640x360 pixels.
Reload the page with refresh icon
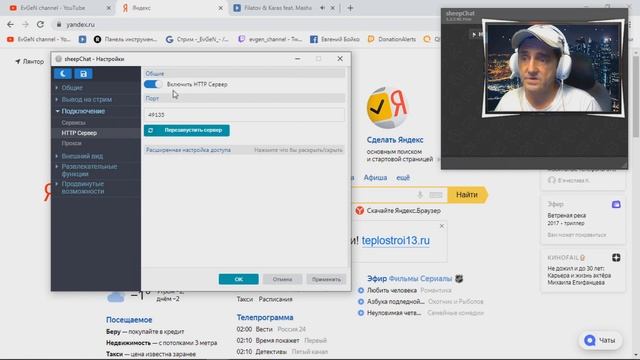click(x=40, y=24)
